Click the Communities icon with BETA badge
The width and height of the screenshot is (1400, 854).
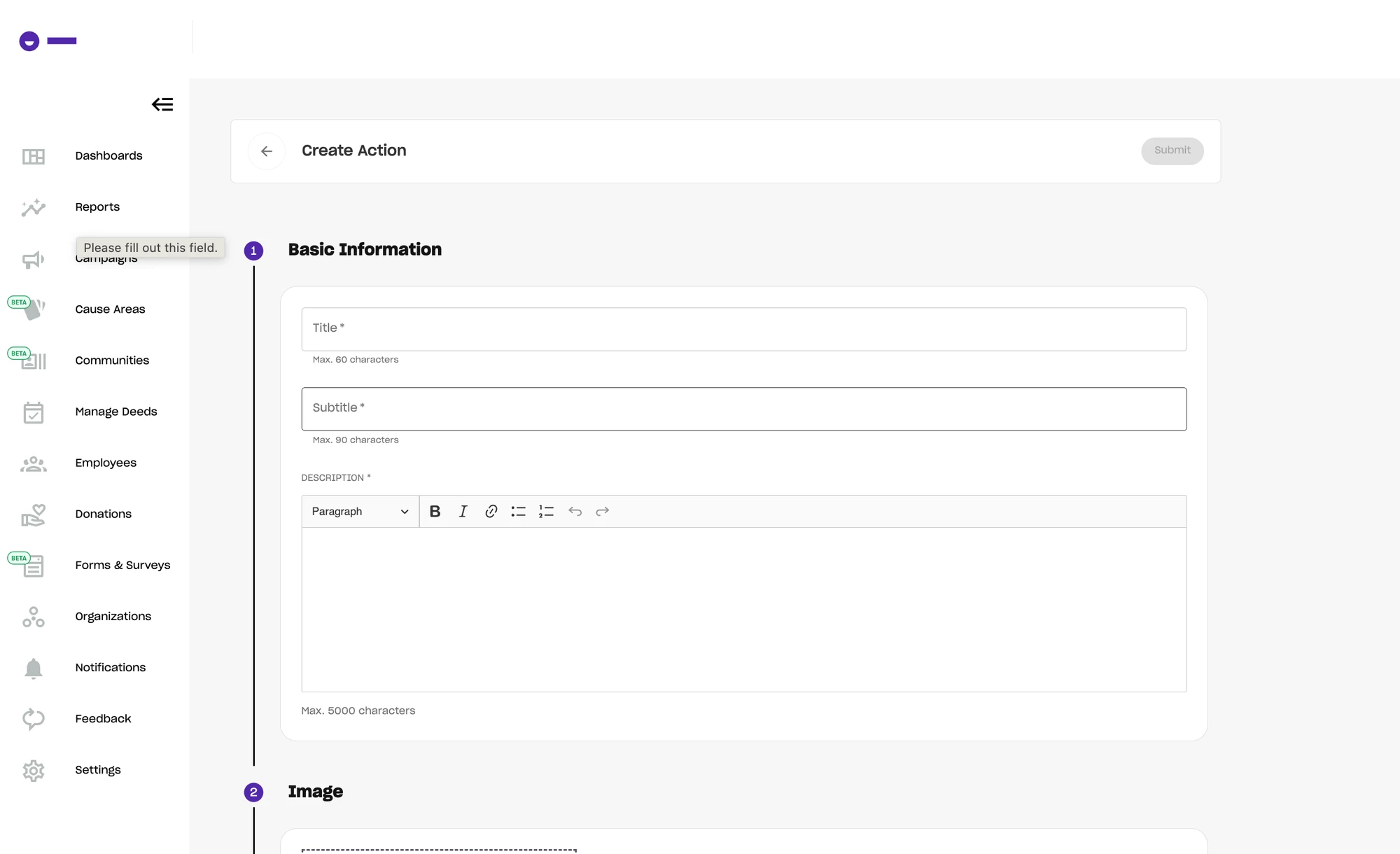point(33,361)
